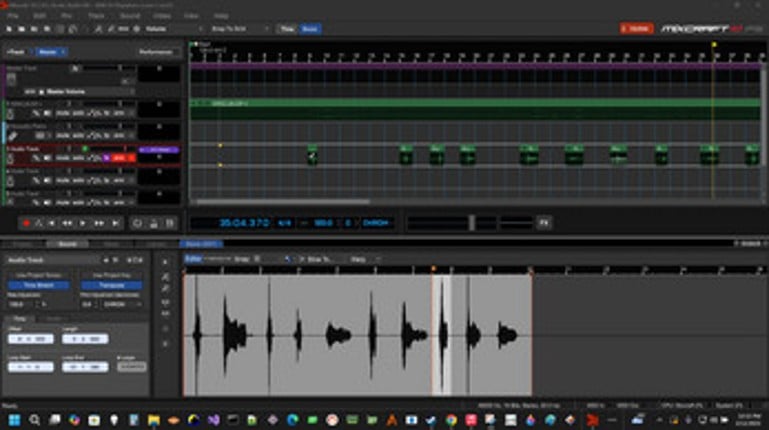Expand the Performance dropdown above track list
Screen dimensions: 769x430
coord(157,51)
